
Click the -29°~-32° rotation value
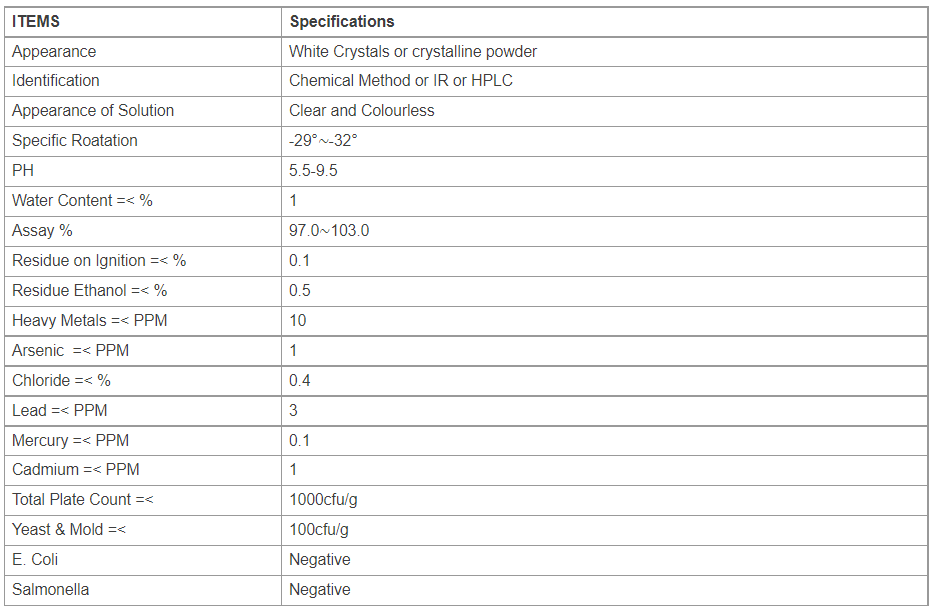[x=323, y=141]
